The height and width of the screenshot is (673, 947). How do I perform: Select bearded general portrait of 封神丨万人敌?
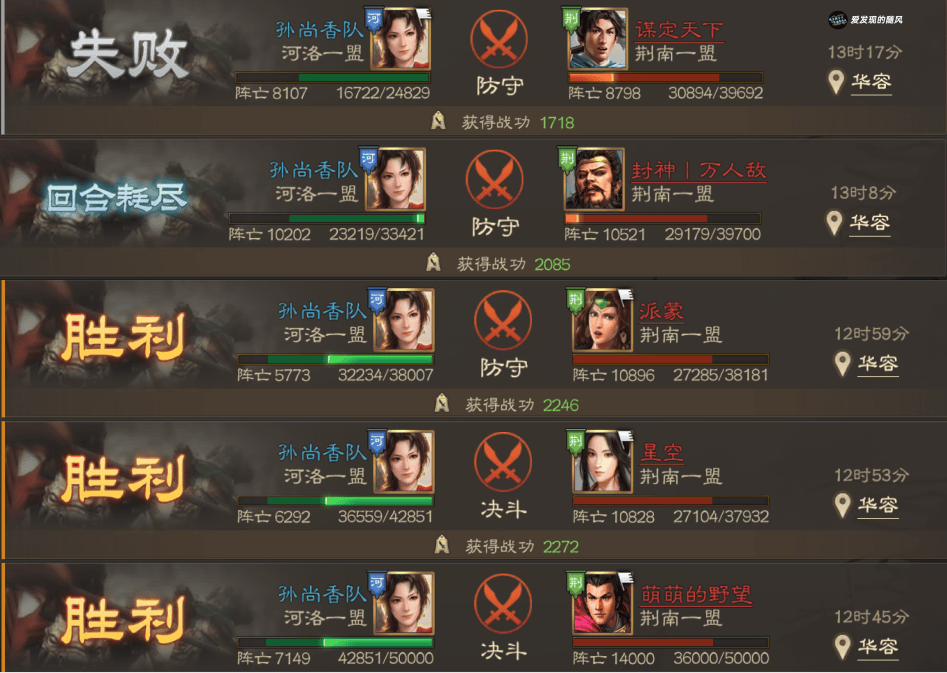[594, 180]
